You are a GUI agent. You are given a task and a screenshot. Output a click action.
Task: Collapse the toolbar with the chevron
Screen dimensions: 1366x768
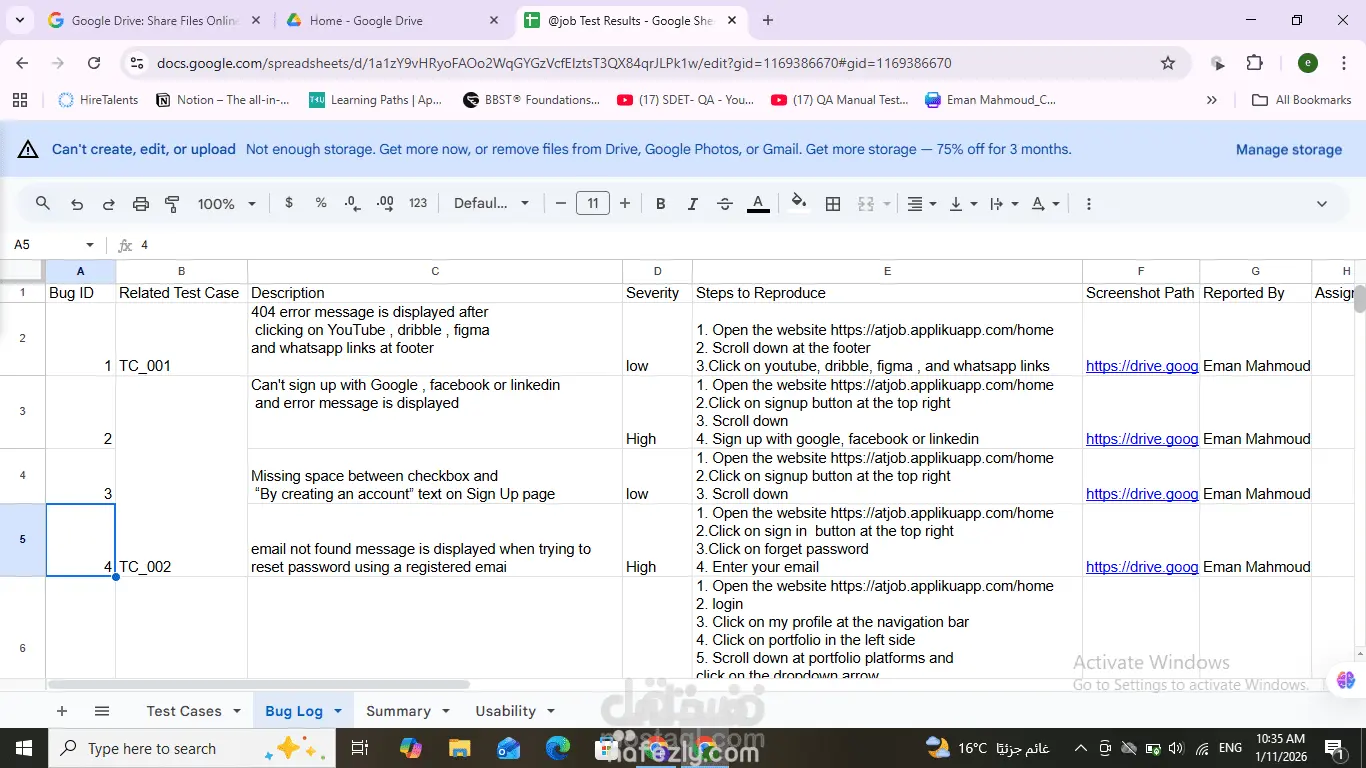click(x=1321, y=204)
